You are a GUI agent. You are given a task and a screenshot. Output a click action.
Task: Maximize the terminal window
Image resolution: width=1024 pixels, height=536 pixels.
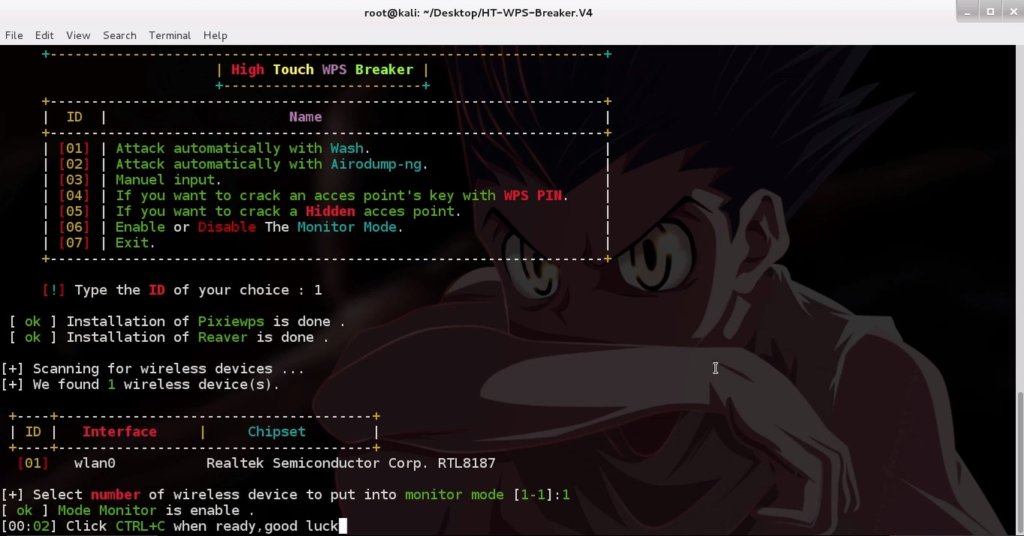991,12
